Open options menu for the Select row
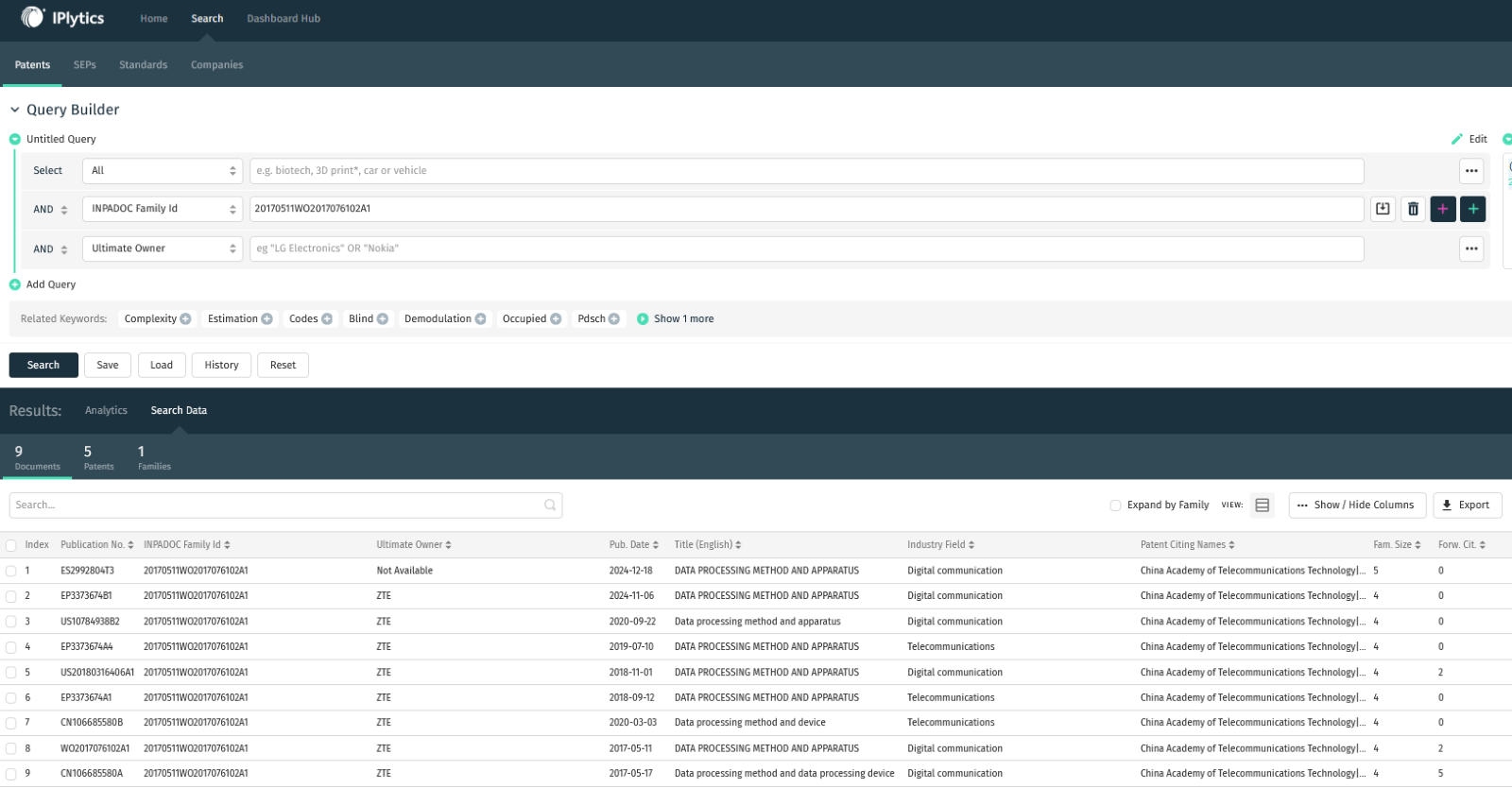Viewport: 1512px width, 788px height. click(x=1471, y=171)
